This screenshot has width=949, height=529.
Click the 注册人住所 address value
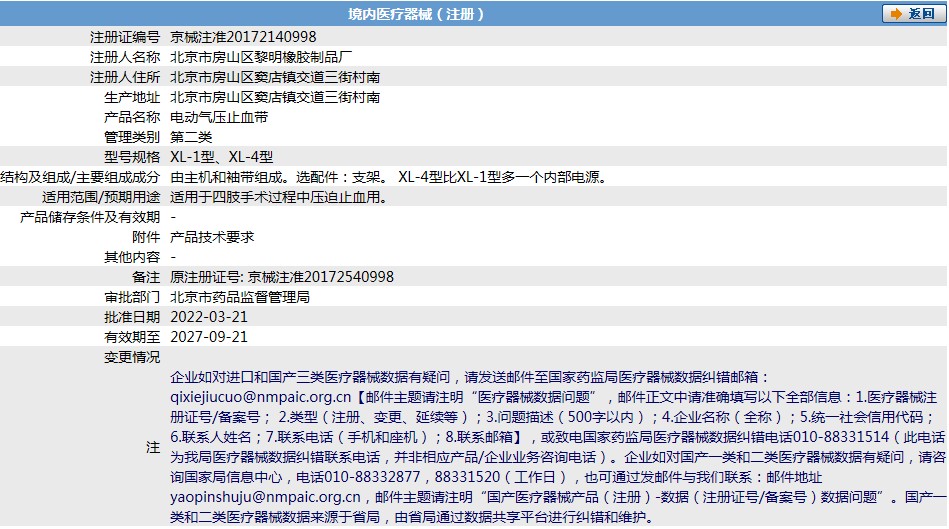[275, 77]
